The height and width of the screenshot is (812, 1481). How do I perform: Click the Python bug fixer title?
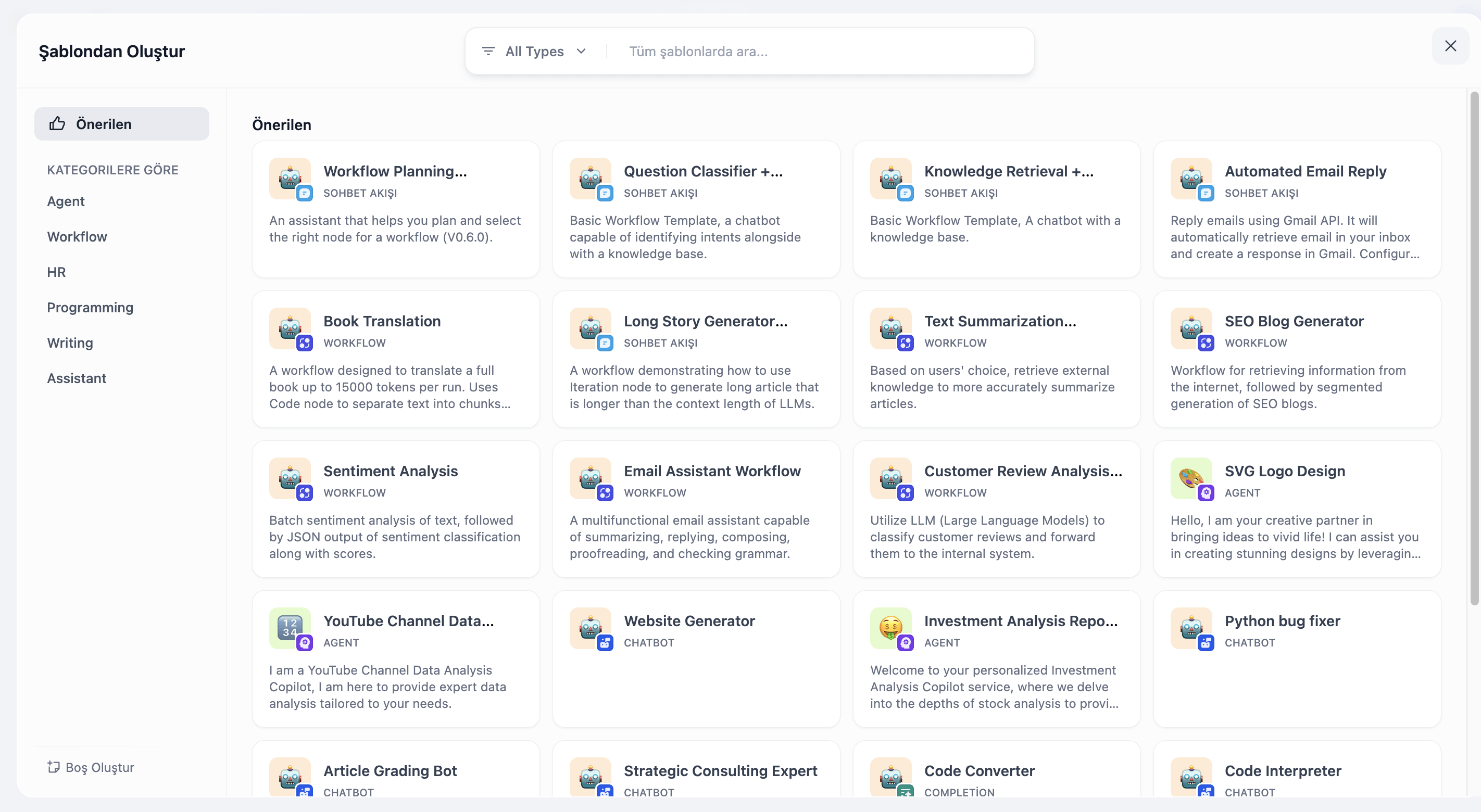1283,621
